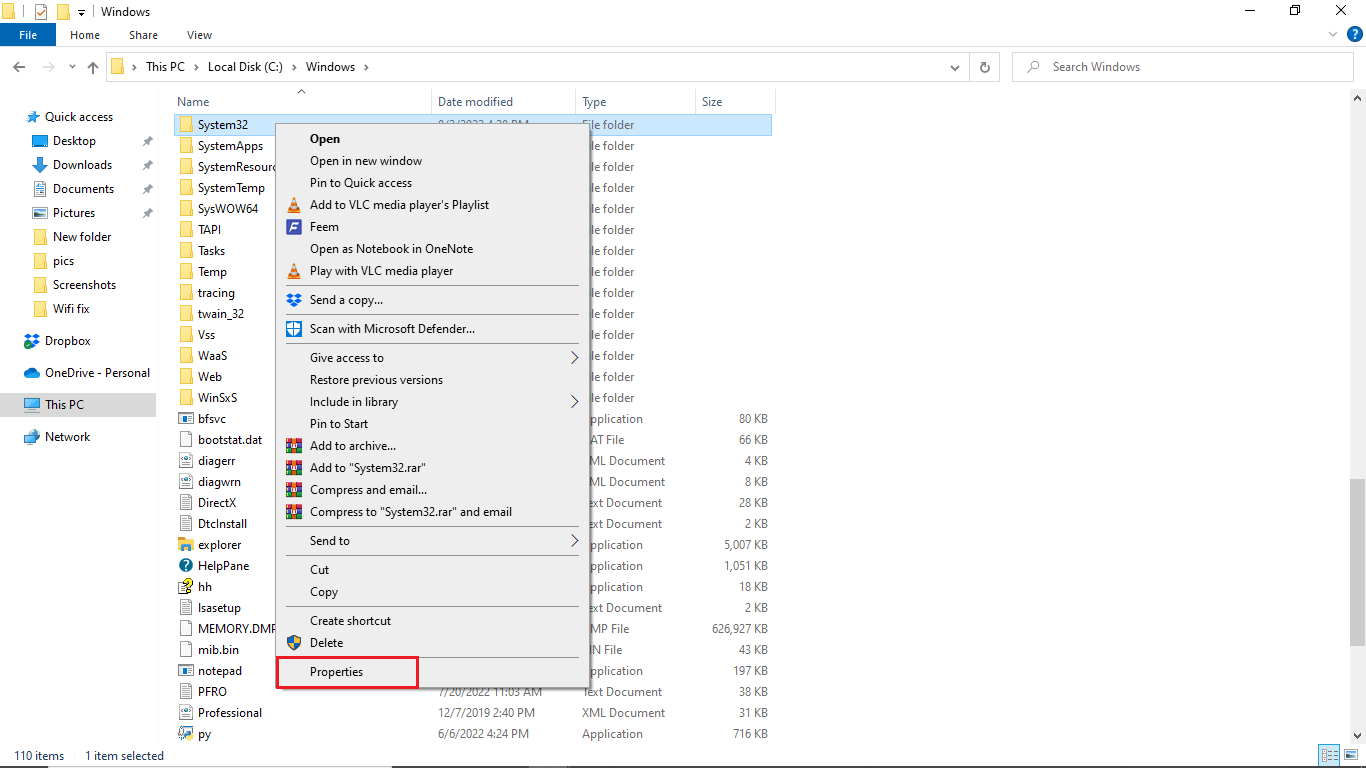
Task: Switch to the View ribbon tab
Action: [x=200, y=35]
